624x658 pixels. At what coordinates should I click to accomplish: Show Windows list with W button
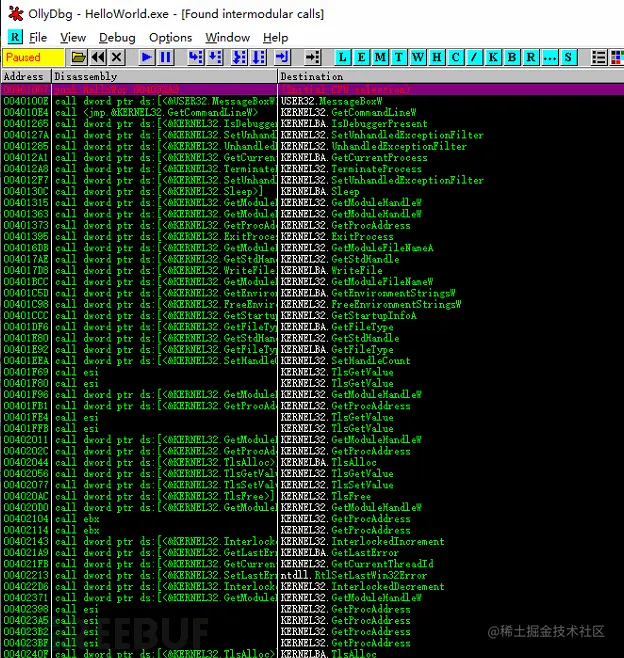click(418, 57)
